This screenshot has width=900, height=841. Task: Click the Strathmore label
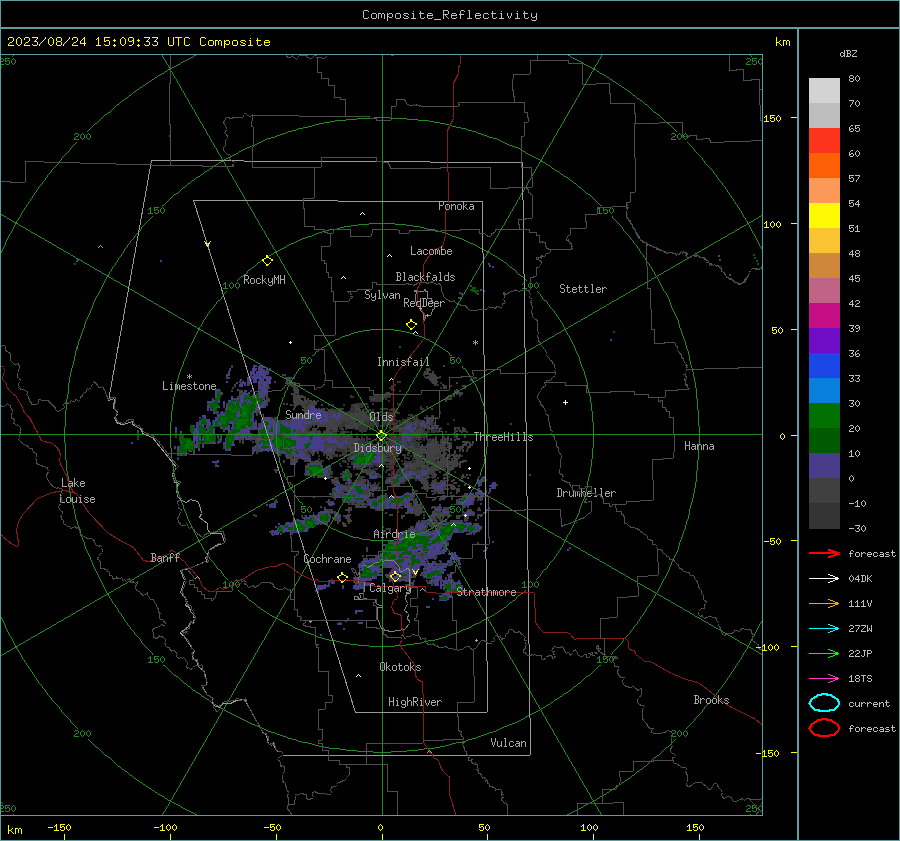click(486, 592)
